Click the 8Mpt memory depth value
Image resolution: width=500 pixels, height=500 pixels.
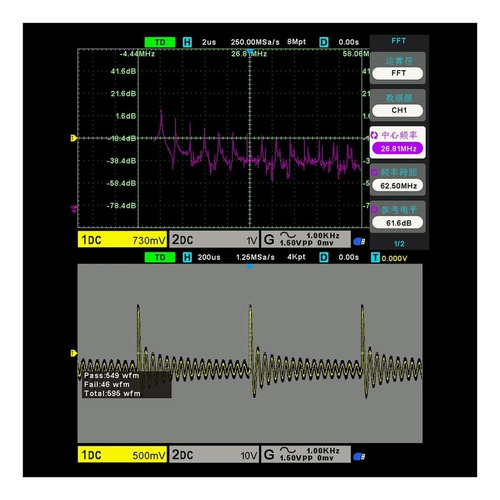(x=296, y=42)
